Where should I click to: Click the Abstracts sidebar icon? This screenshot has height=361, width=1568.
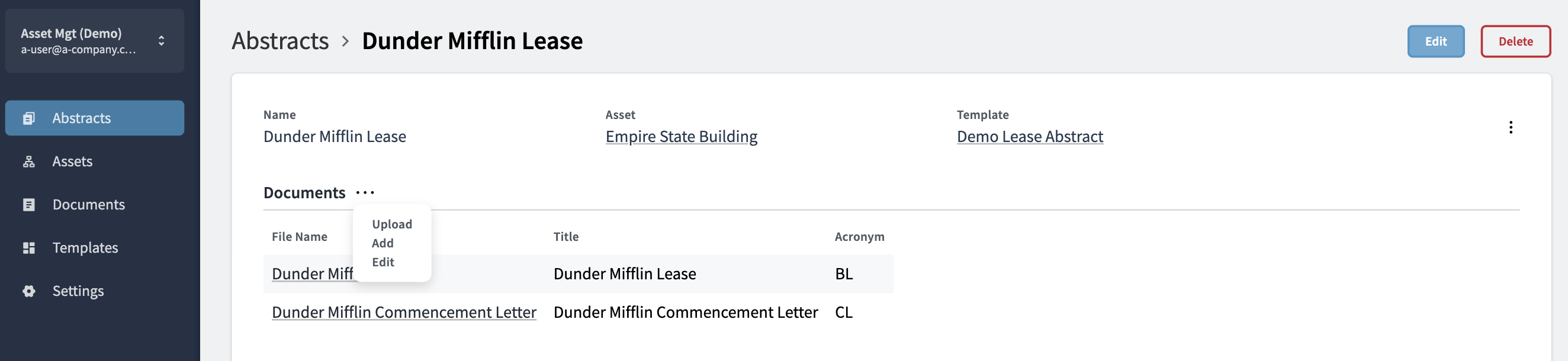tap(28, 118)
